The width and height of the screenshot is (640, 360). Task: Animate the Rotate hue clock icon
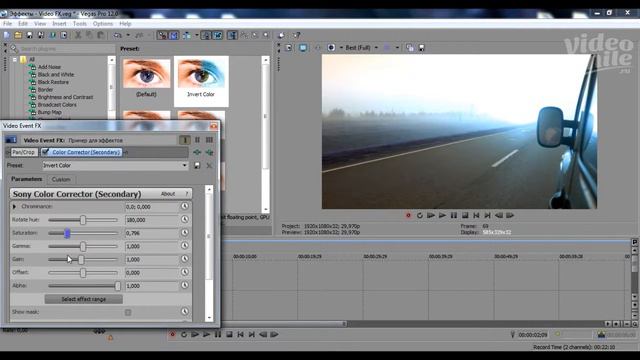pyautogui.click(x=184, y=220)
